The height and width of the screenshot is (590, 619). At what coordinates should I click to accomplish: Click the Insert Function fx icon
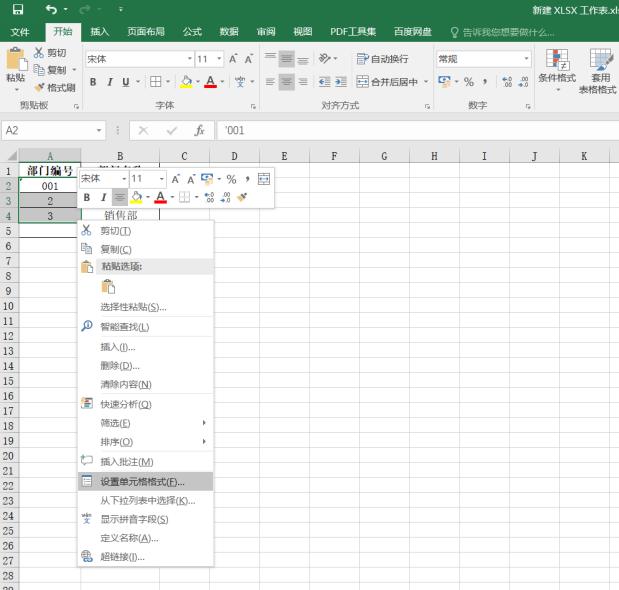(x=199, y=131)
